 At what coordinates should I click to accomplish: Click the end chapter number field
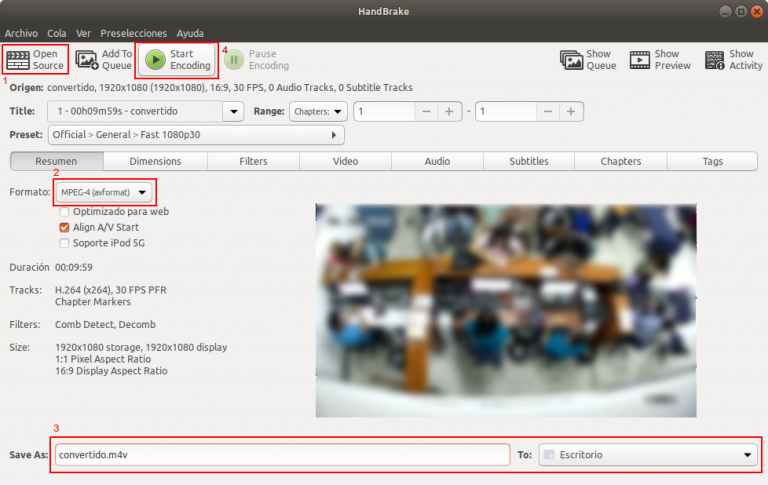[x=506, y=112]
